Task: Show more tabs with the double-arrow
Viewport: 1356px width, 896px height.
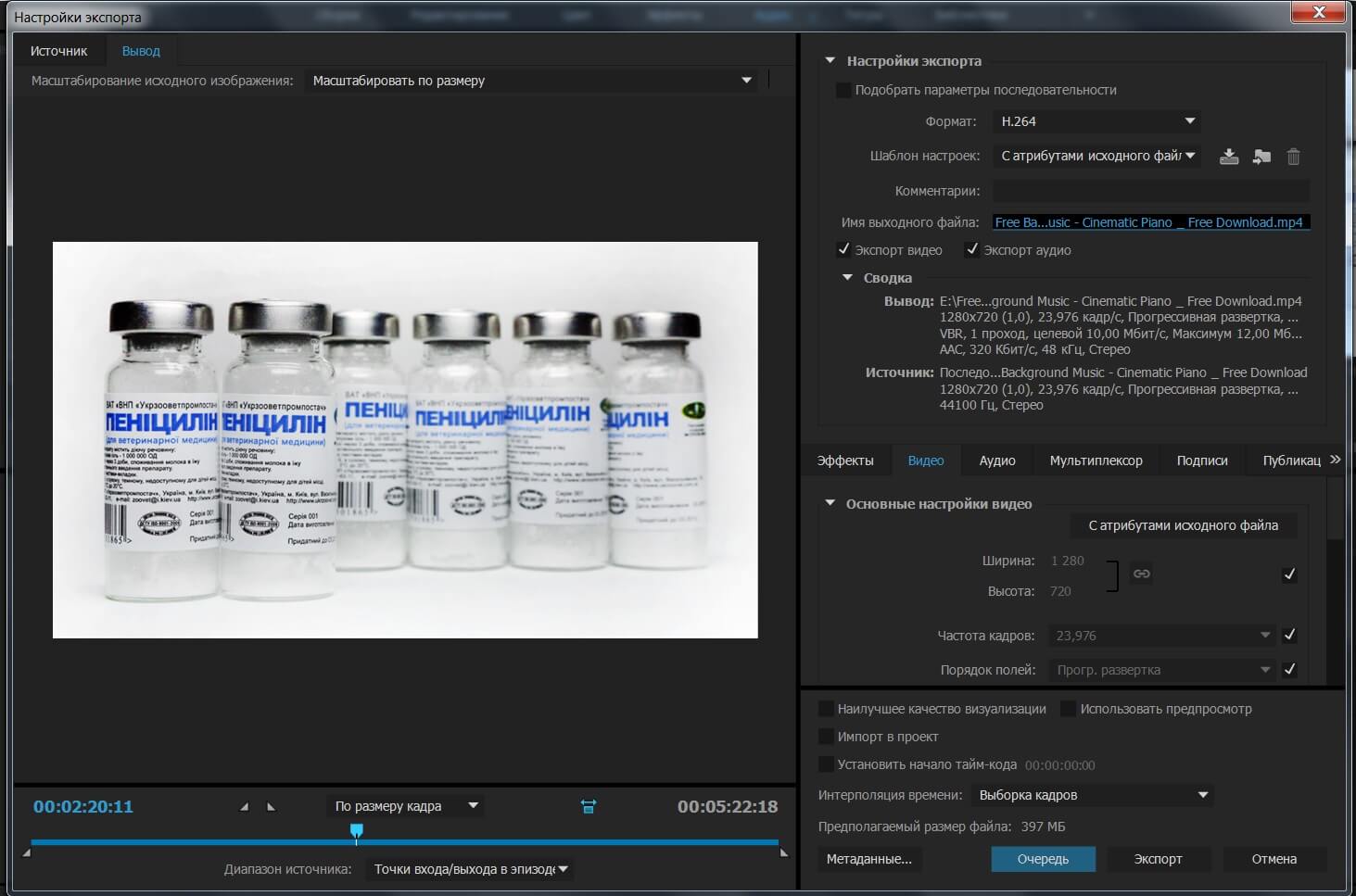Action: 1335,460
